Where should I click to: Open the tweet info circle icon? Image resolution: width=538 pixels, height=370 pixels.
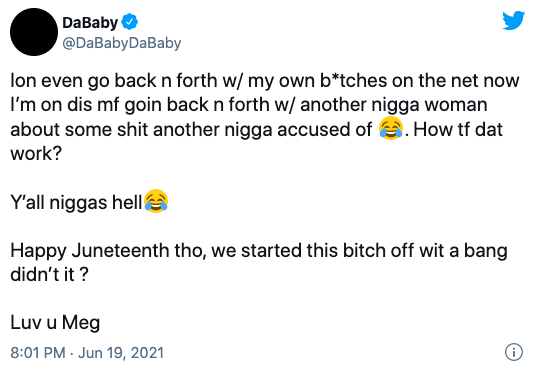pos(514,352)
